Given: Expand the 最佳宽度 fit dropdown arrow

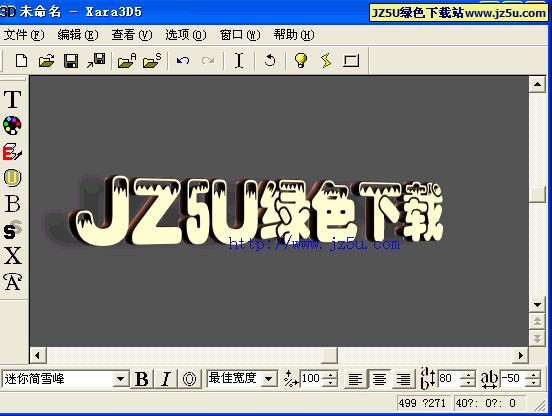Looking at the screenshot, I should click(x=269, y=379).
